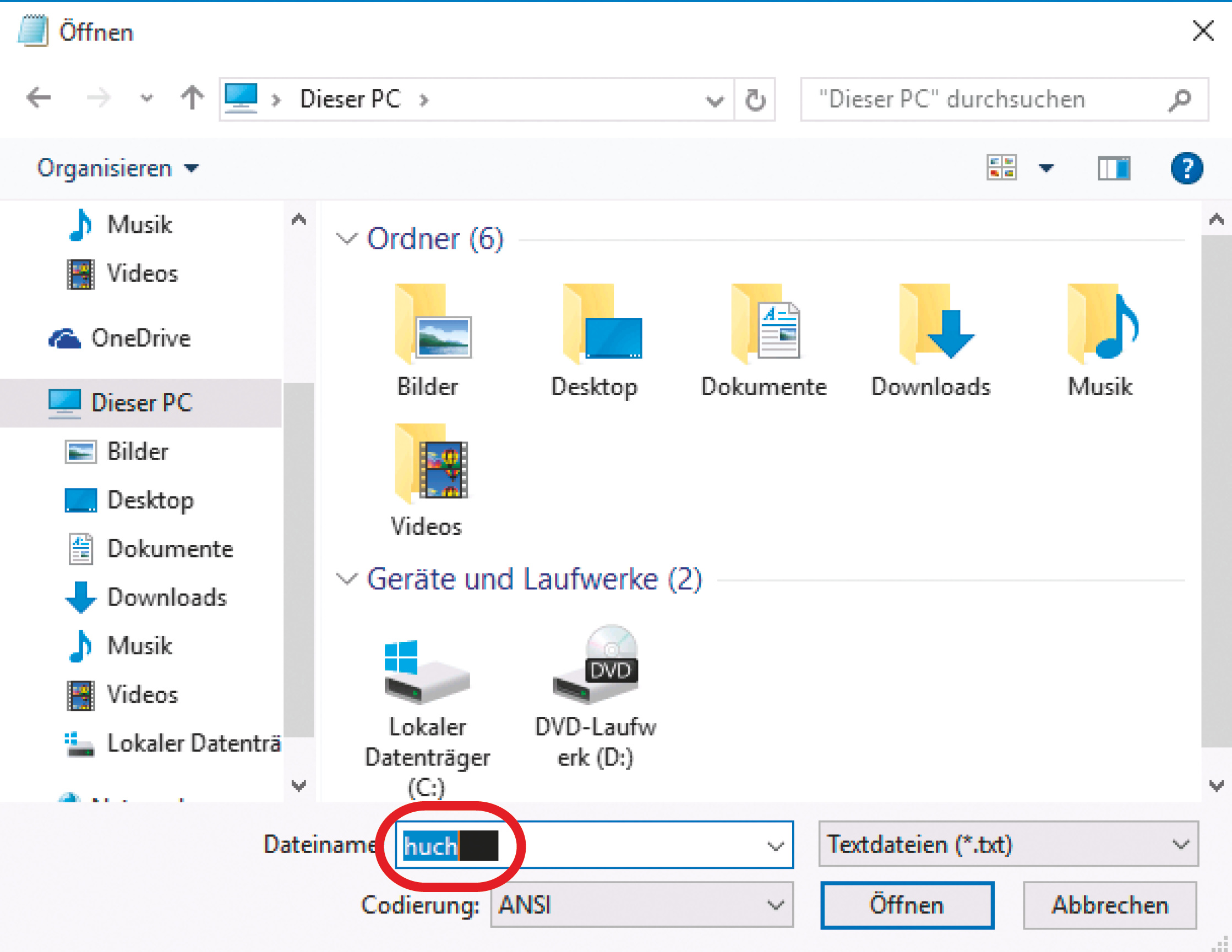Click the view layout icon
This screenshot has width=1232, height=952.
[x=1001, y=168]
